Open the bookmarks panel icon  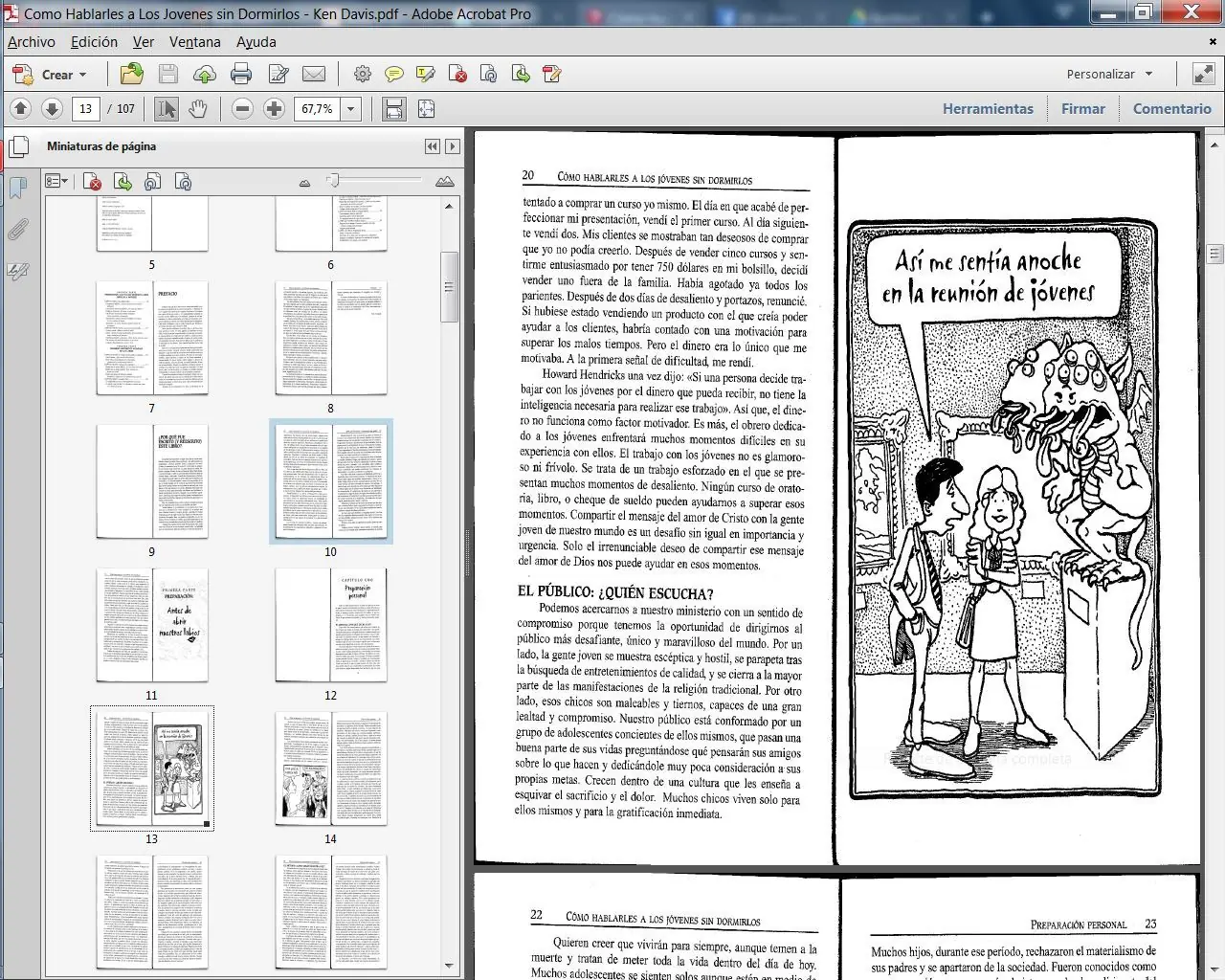pos(18,188)
